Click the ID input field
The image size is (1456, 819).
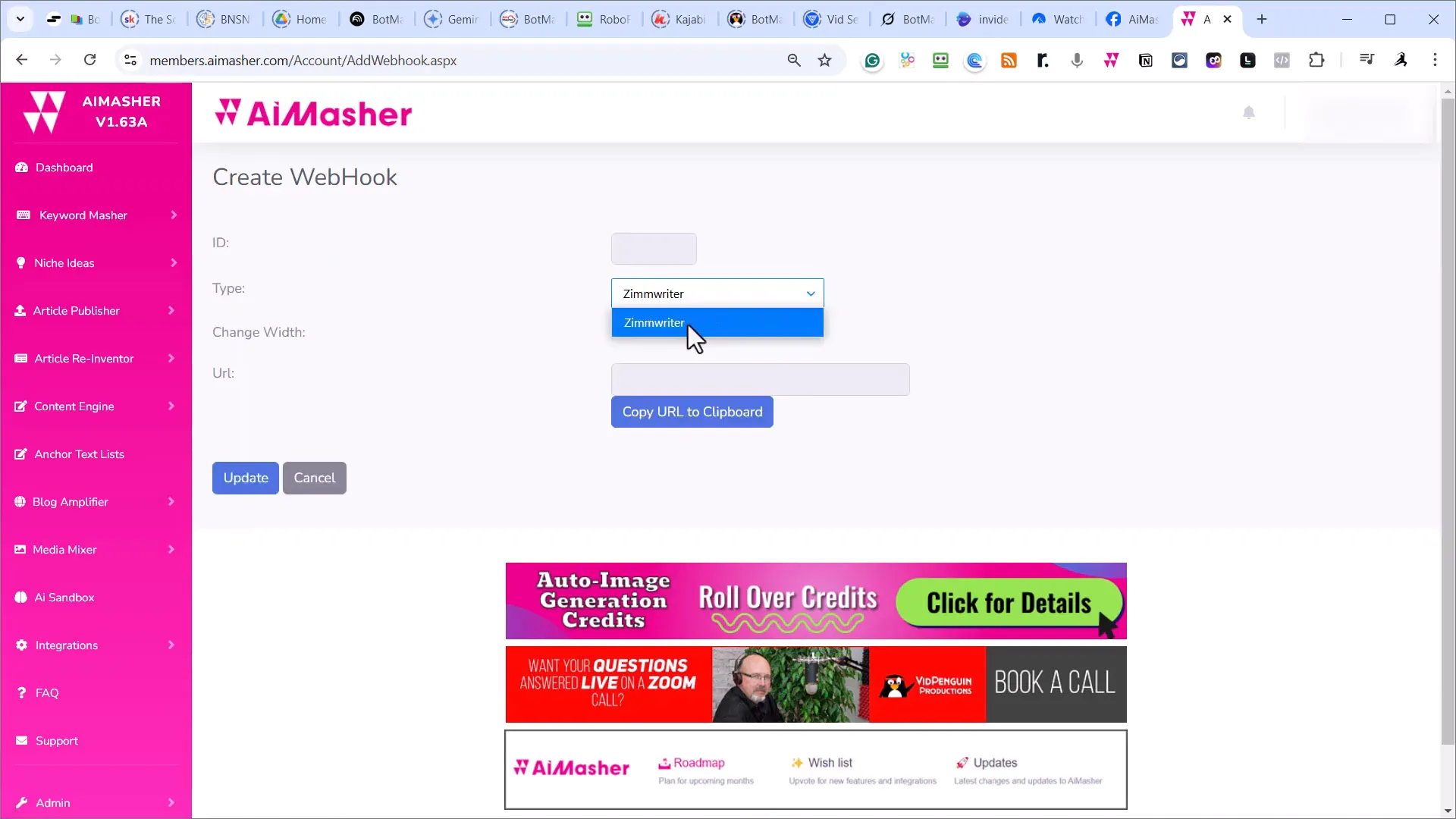point(654,249)
